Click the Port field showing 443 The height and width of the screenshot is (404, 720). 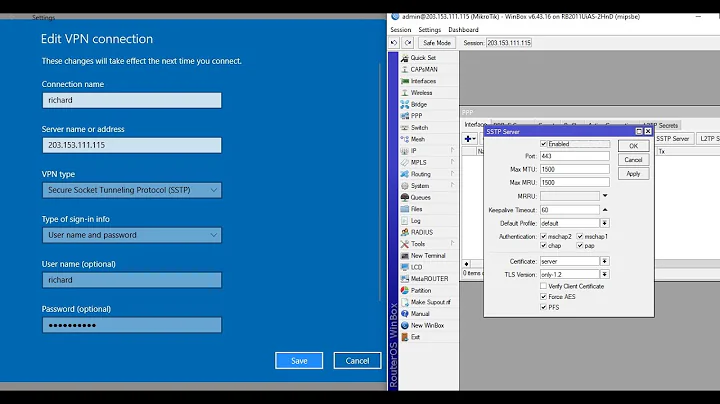click(574, 156)
